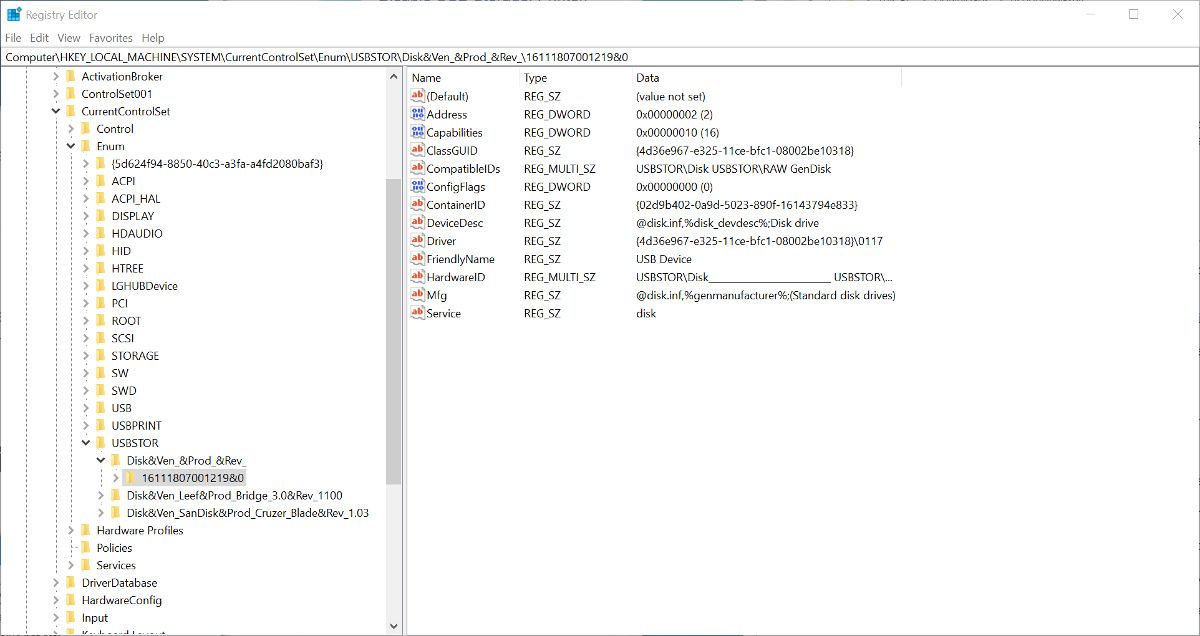Open the Favorites menu
The width and height of the screenshot is (1200, 636).
(111, 38)
